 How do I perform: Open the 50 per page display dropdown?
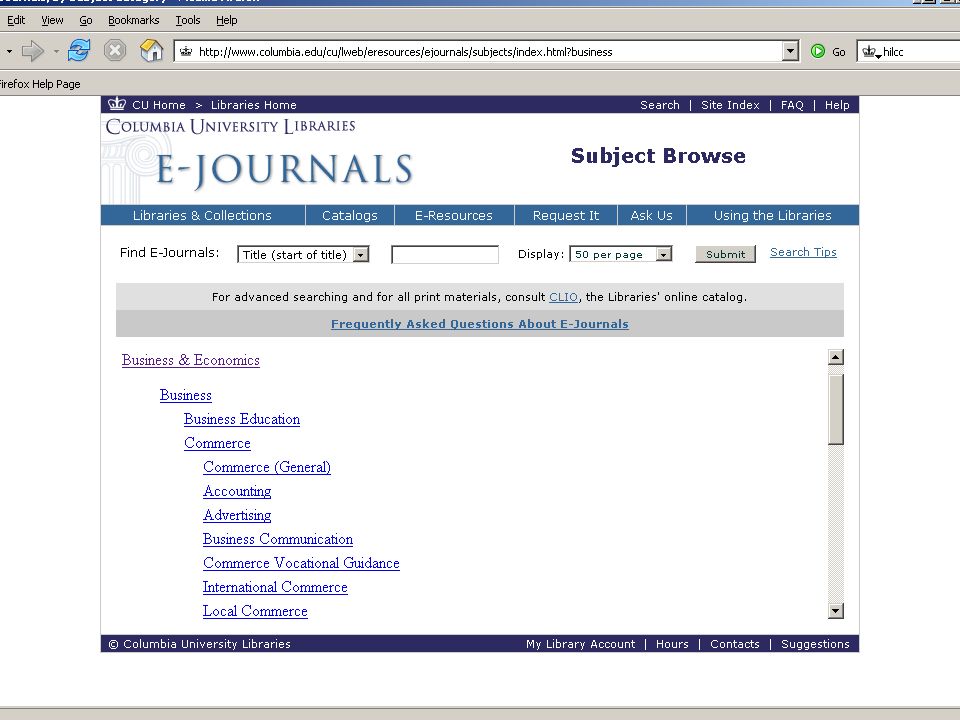tap(621, 254)
